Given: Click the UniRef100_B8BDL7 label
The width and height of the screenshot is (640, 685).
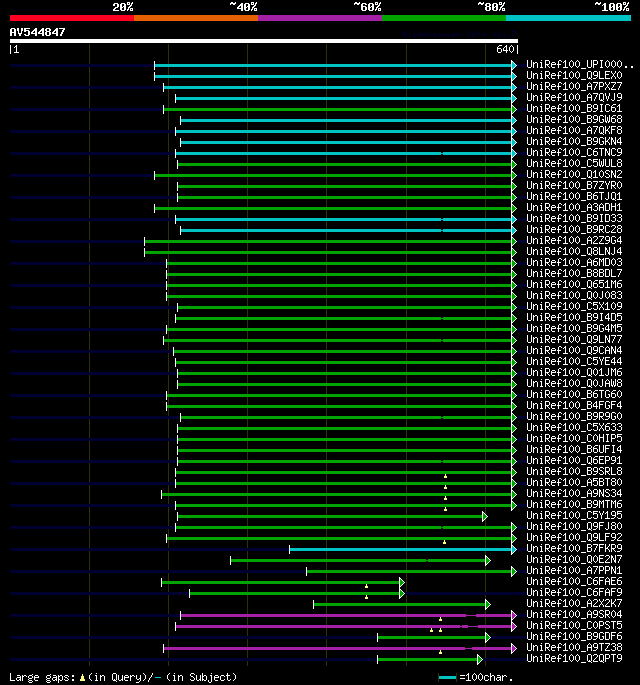Looking at the screenshot, I should point(574,273).
